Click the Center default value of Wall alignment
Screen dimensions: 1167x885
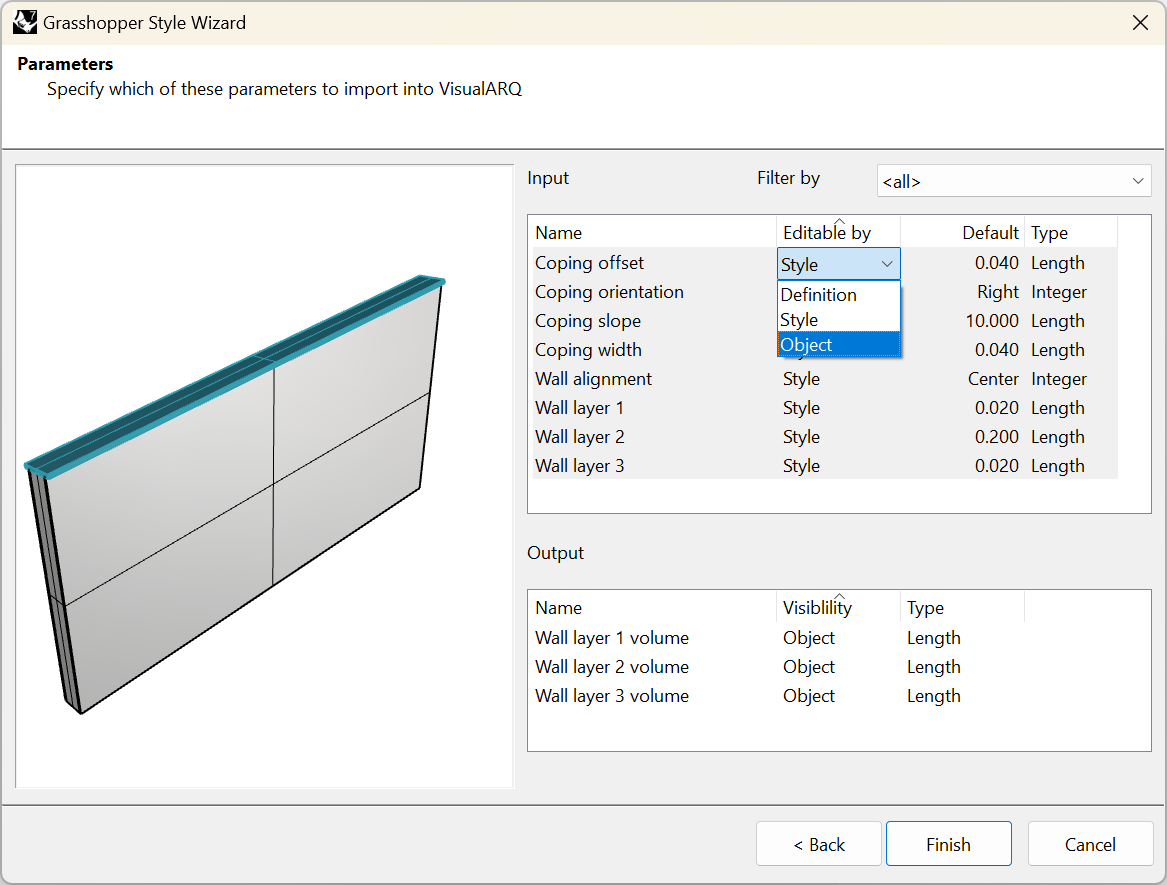(x=993, y=379)
